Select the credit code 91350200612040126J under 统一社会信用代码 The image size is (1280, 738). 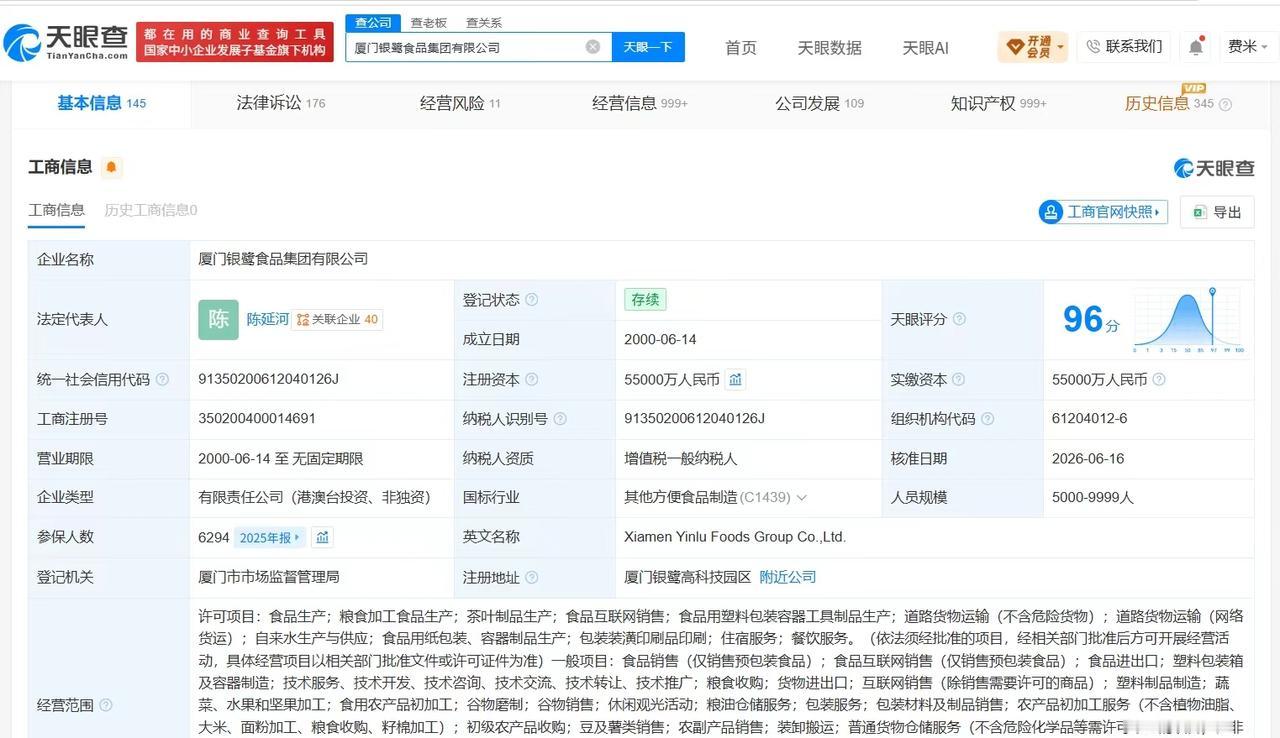click(x=269, y=379)
